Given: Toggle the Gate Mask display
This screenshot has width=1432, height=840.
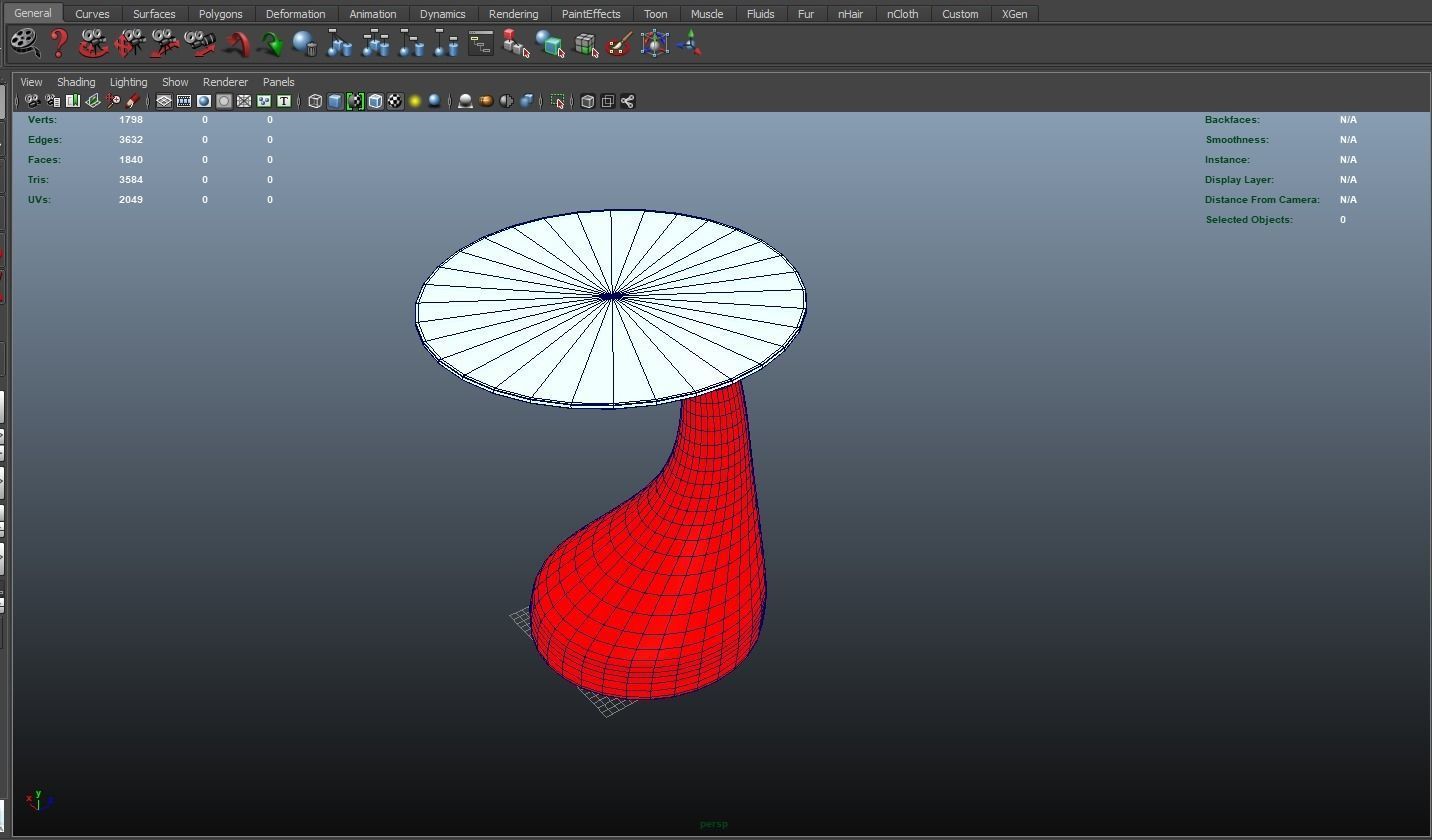Looking at the screenshot, I should (x=224, y=101).
